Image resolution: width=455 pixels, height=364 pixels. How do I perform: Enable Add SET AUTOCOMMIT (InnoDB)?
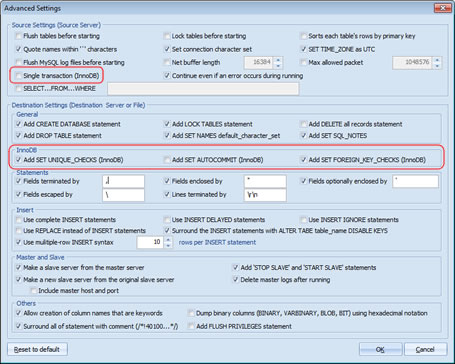click(x=167, y=160)
